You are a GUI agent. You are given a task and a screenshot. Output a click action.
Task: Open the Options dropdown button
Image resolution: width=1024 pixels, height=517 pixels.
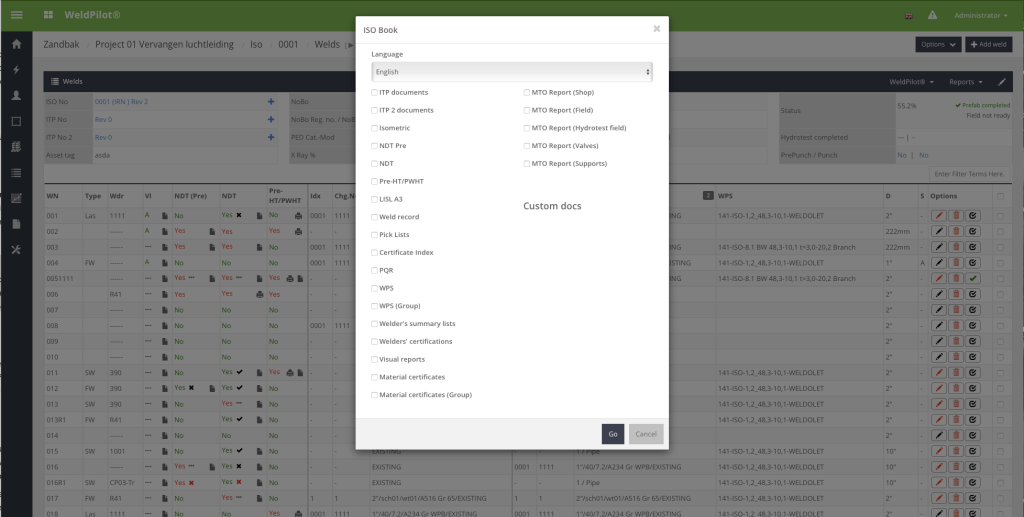938,45
